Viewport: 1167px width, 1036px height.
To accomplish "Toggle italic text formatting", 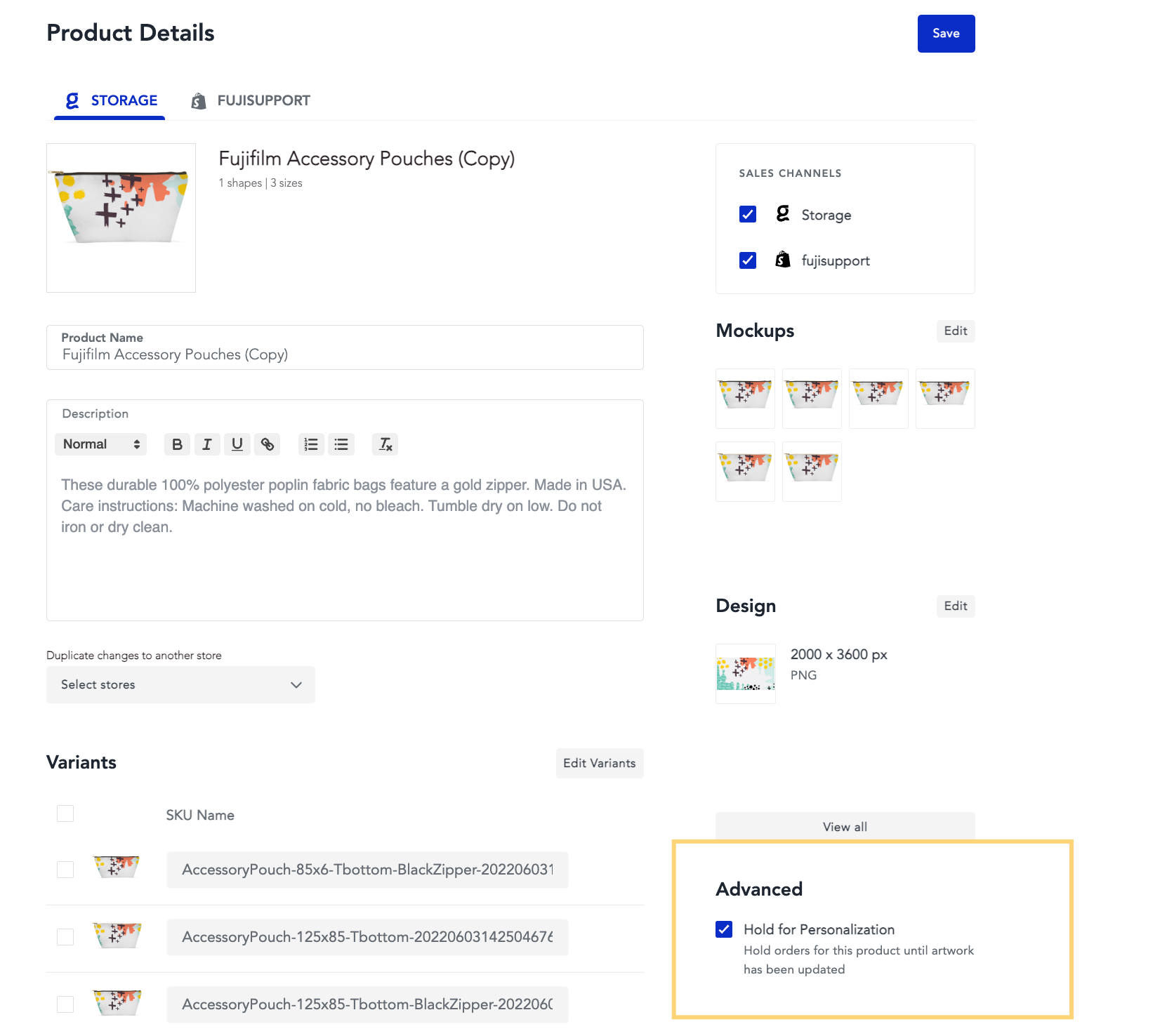I will (207, 444).
